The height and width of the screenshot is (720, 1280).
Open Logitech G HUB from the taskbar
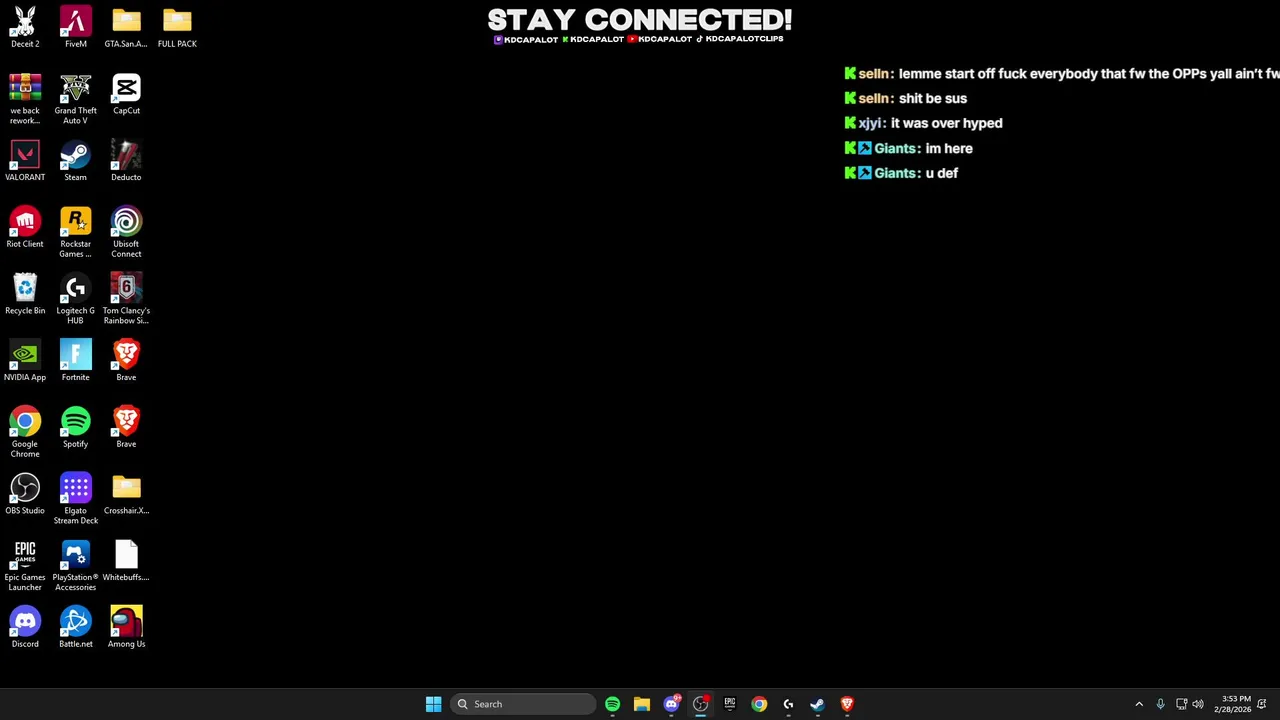pos(788,704)
